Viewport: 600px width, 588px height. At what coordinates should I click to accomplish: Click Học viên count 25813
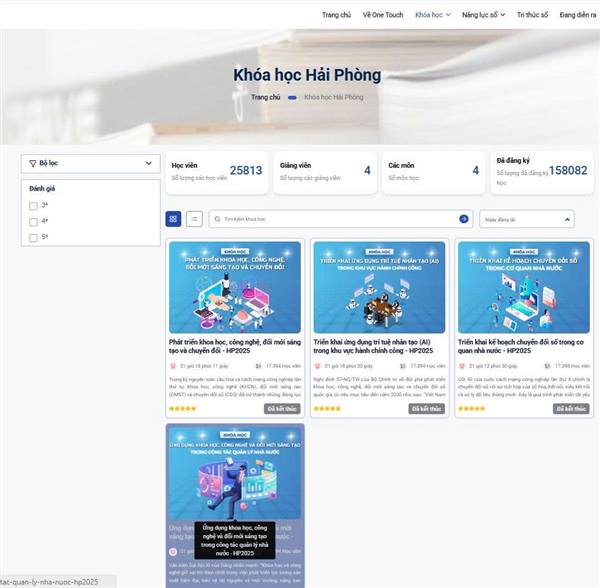point(246,170)
